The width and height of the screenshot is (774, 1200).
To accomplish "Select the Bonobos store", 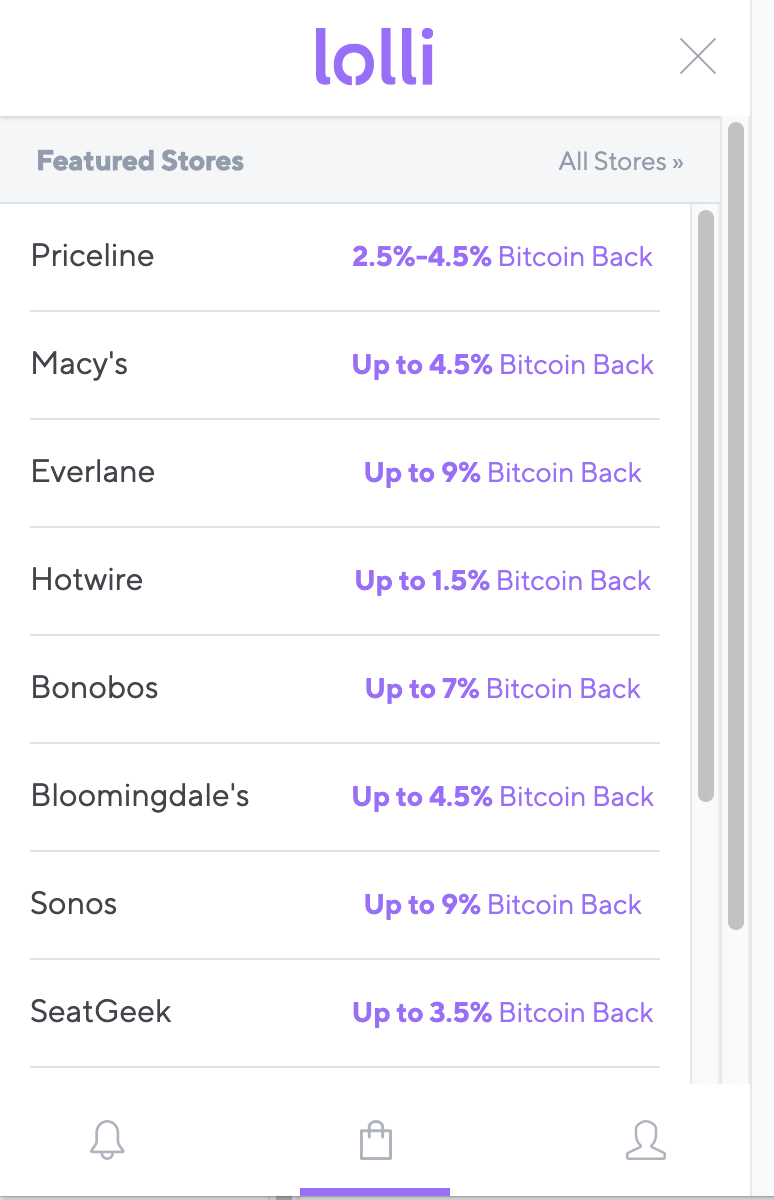I will tap(95, 688).
